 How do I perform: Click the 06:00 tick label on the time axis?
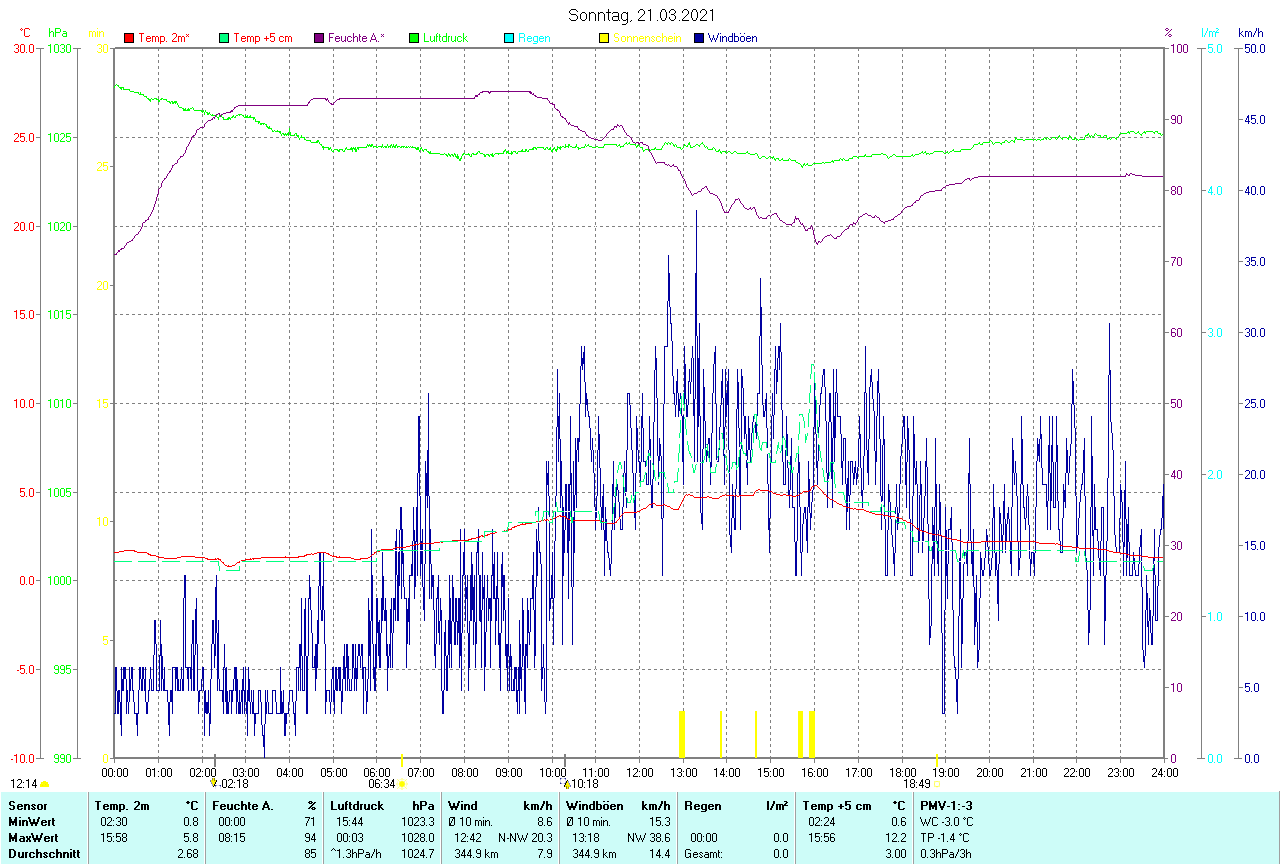(377, 772)
